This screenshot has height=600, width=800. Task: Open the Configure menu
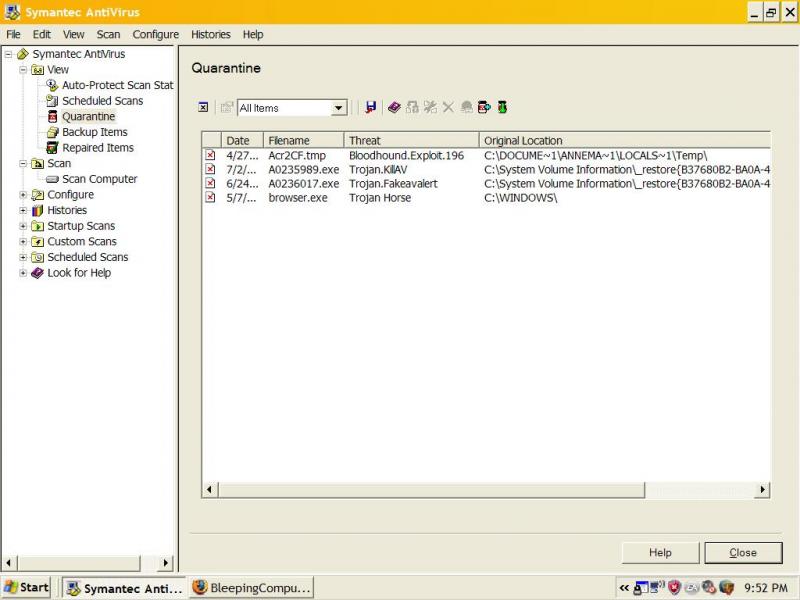(156, 34)
